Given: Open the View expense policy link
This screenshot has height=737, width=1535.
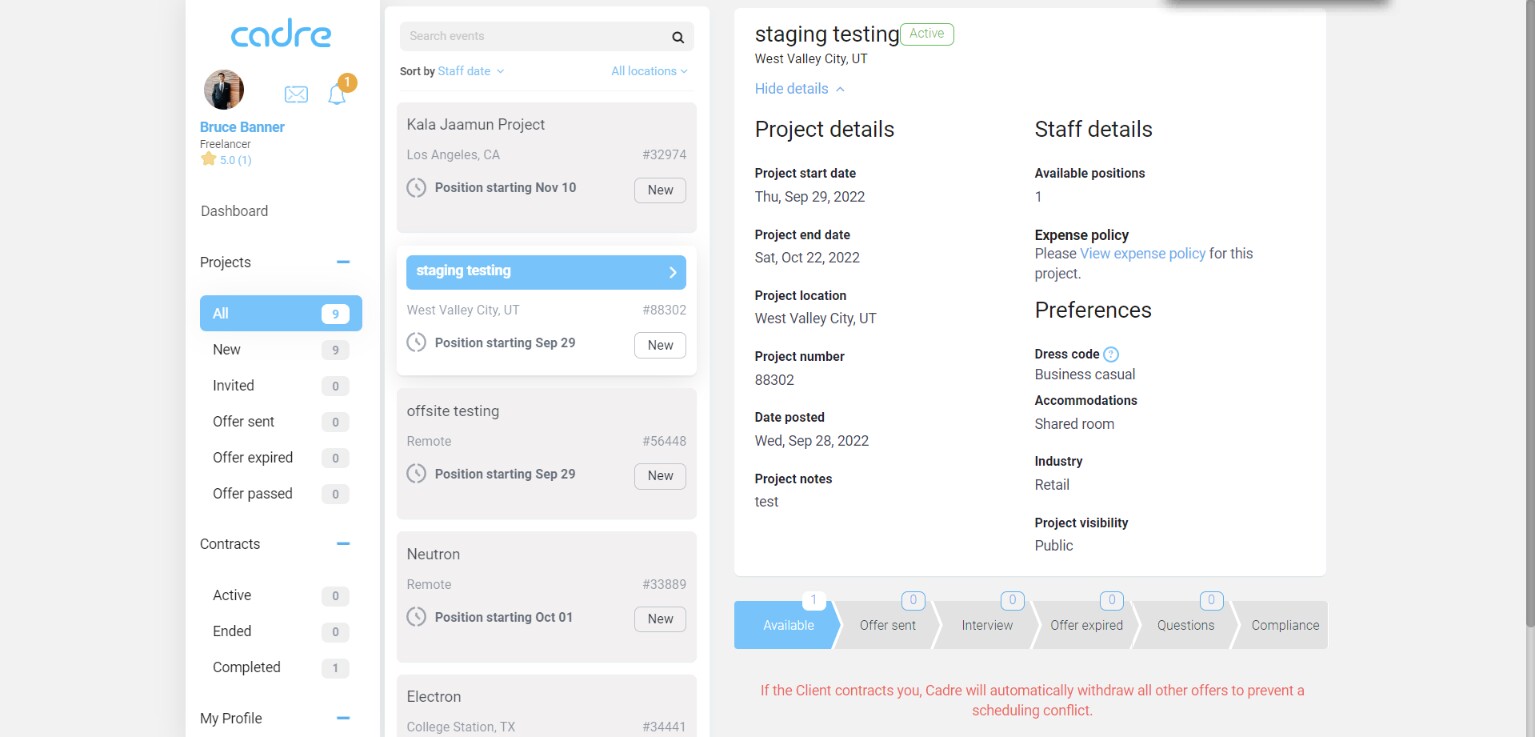Looking at the screenshot, I should coord(1142,254).
